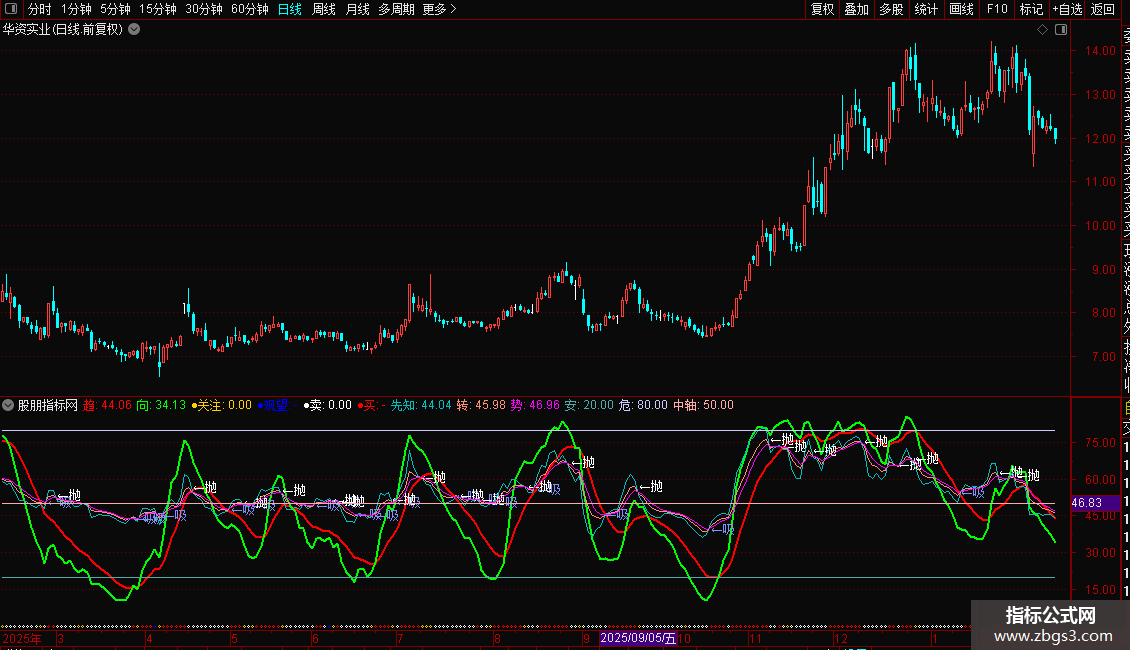Click the 返回 back button
The width and height of the screenshot is (1130, 650).
pos(1103,9)
